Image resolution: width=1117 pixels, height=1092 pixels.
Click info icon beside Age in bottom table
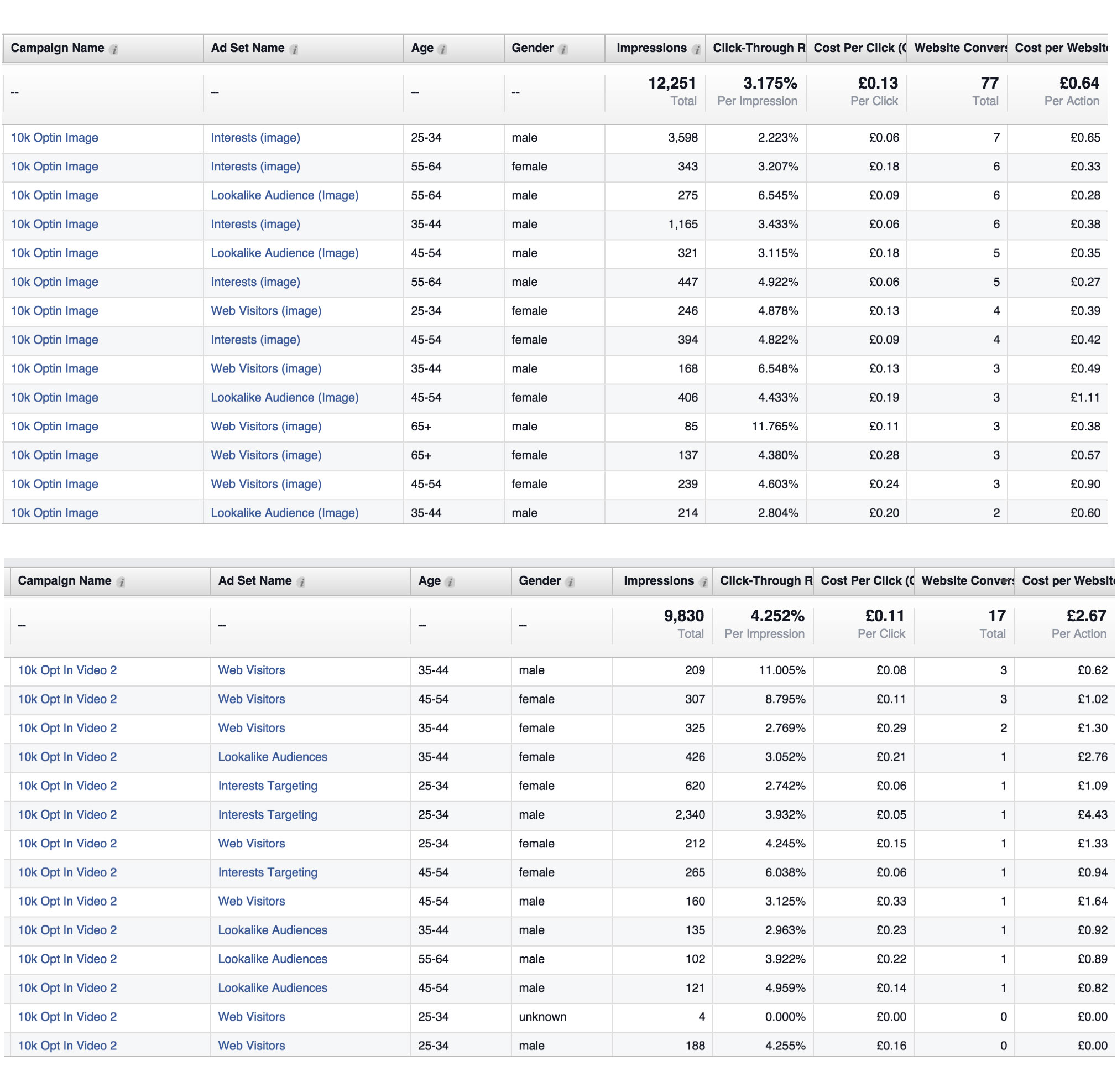pos(450,582)
